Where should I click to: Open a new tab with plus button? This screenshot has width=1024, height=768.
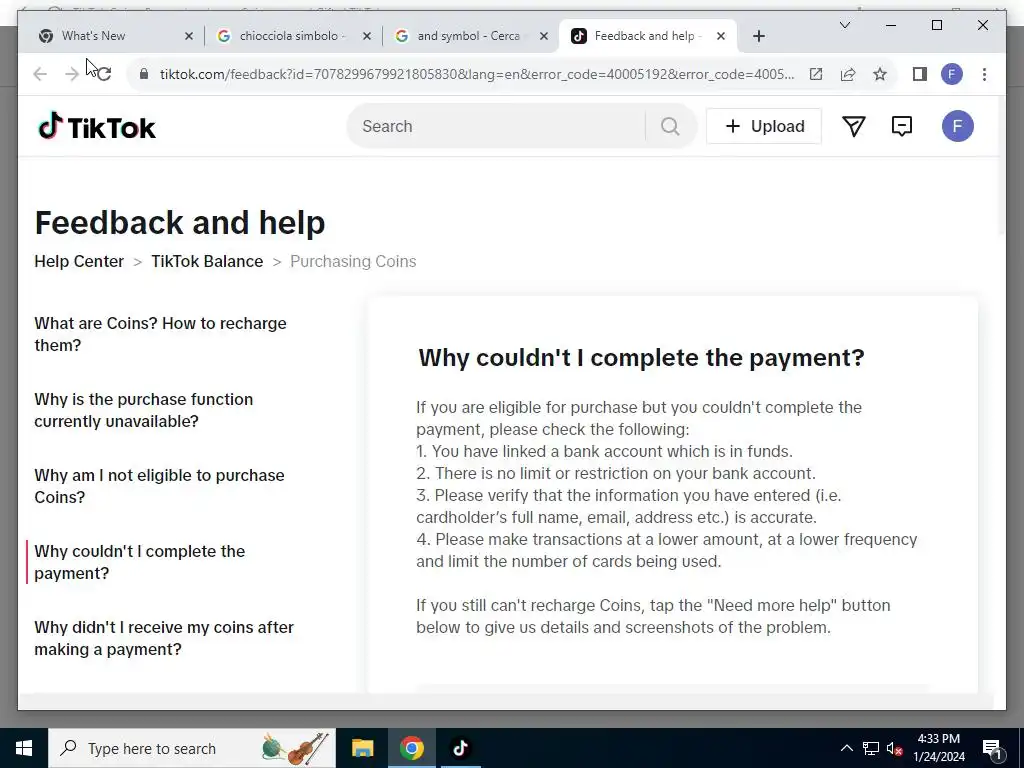(x=758, y=36)
